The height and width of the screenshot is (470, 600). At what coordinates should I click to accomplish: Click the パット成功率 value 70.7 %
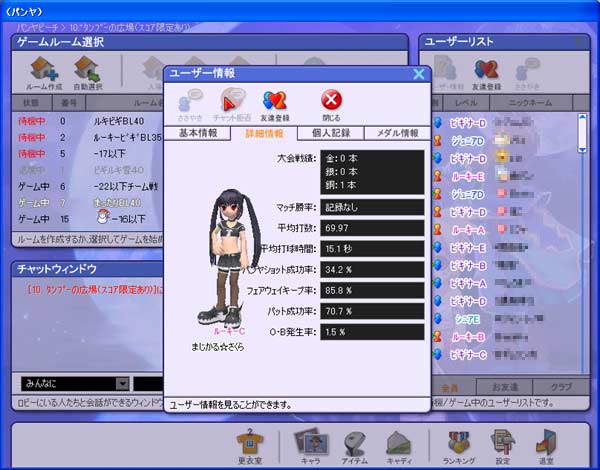pyautogui.click(x=372, y=311)
